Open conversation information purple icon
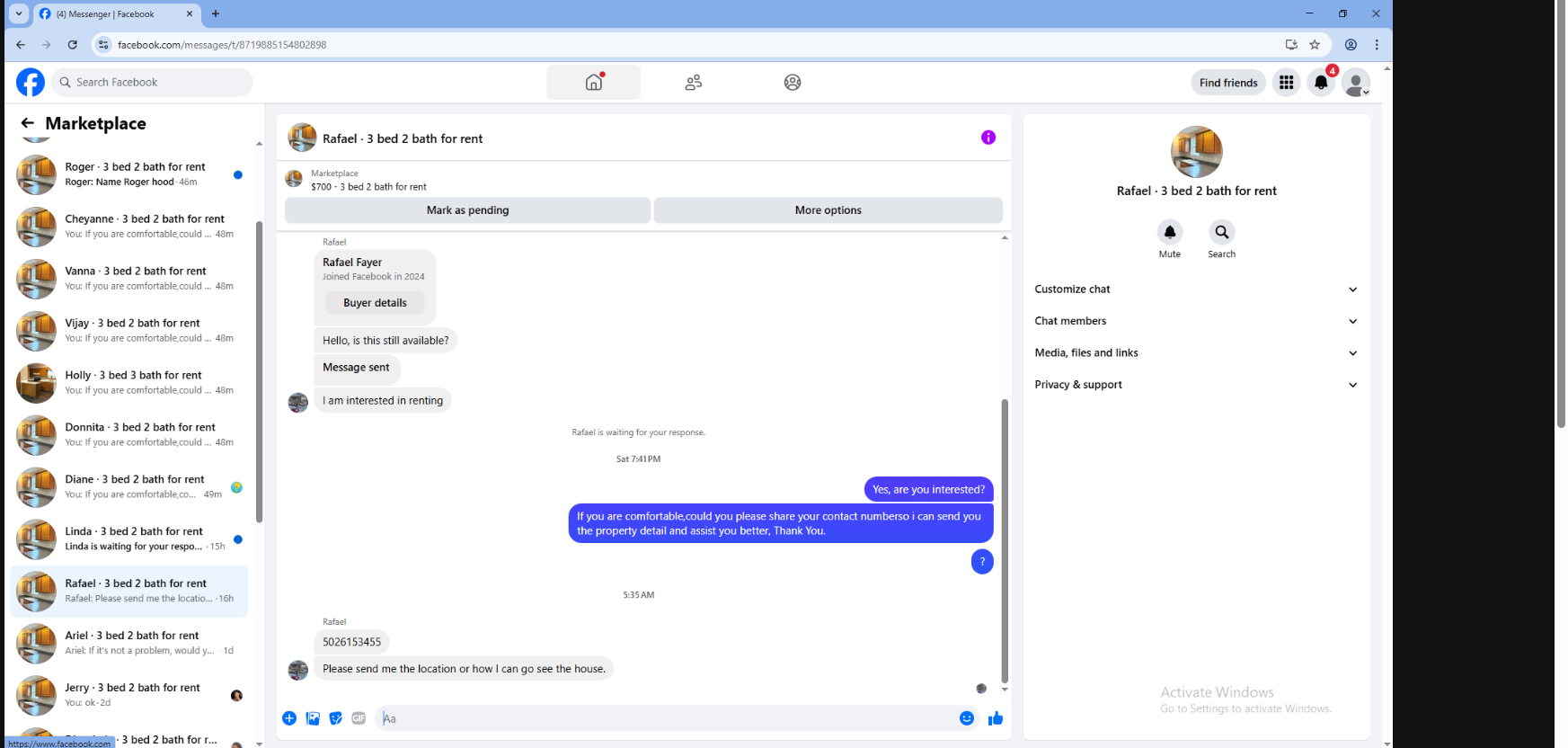1568x748 pixels. point(988,138)
